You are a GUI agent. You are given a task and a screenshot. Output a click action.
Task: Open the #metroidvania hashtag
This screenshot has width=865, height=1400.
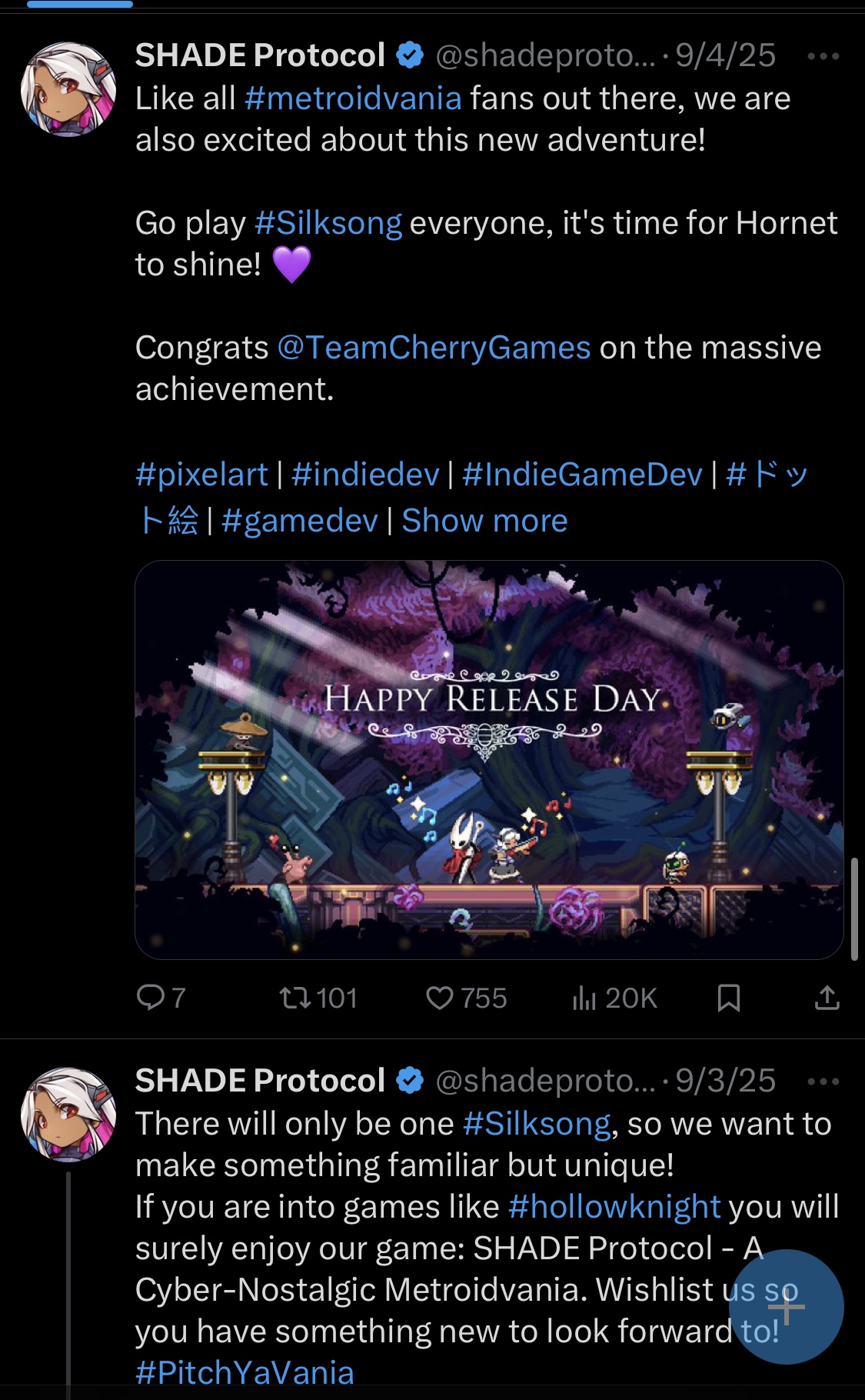point(353,98)
